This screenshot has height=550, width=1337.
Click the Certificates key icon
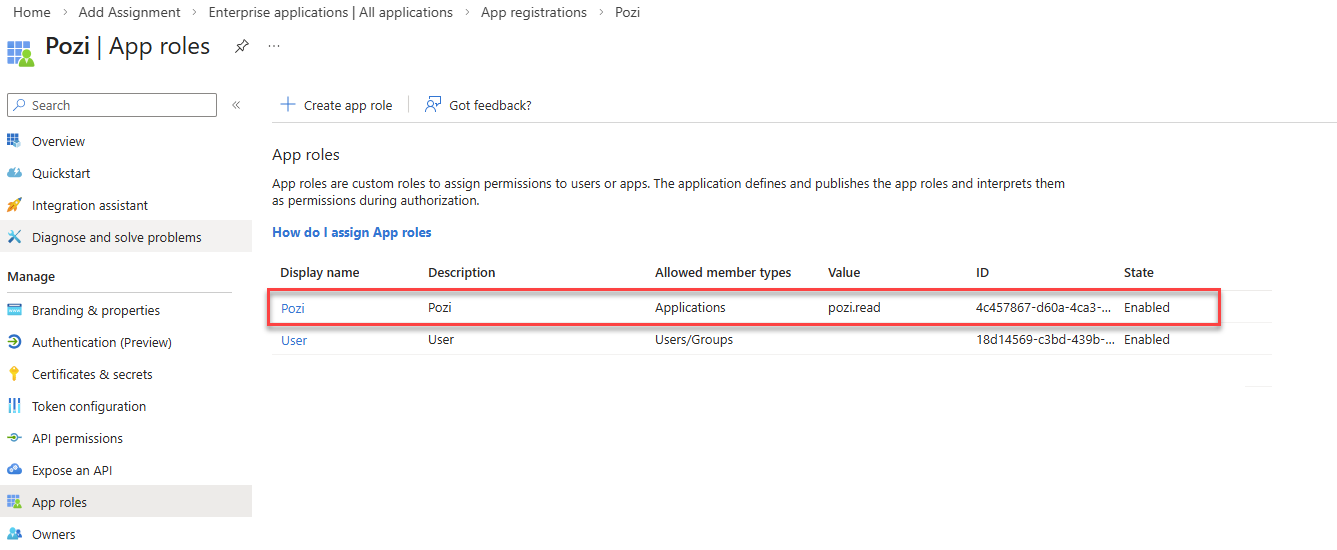coord(14,374)
